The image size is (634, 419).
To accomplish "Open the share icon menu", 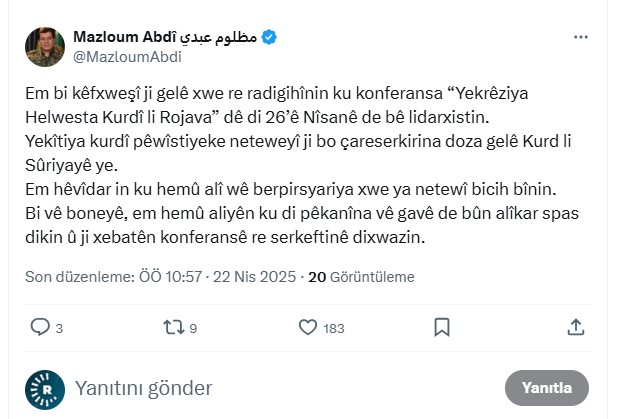I will pos(575,327).
